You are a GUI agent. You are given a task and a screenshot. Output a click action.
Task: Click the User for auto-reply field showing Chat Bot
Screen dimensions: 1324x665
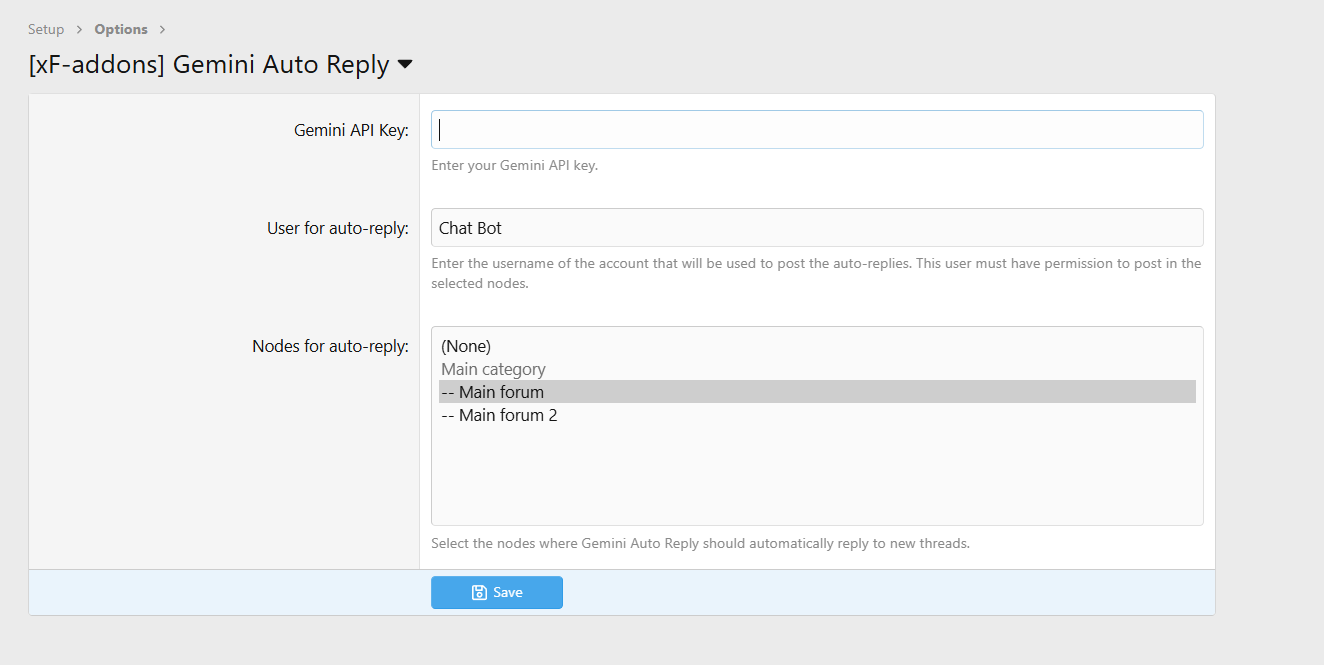pos(816,227)
